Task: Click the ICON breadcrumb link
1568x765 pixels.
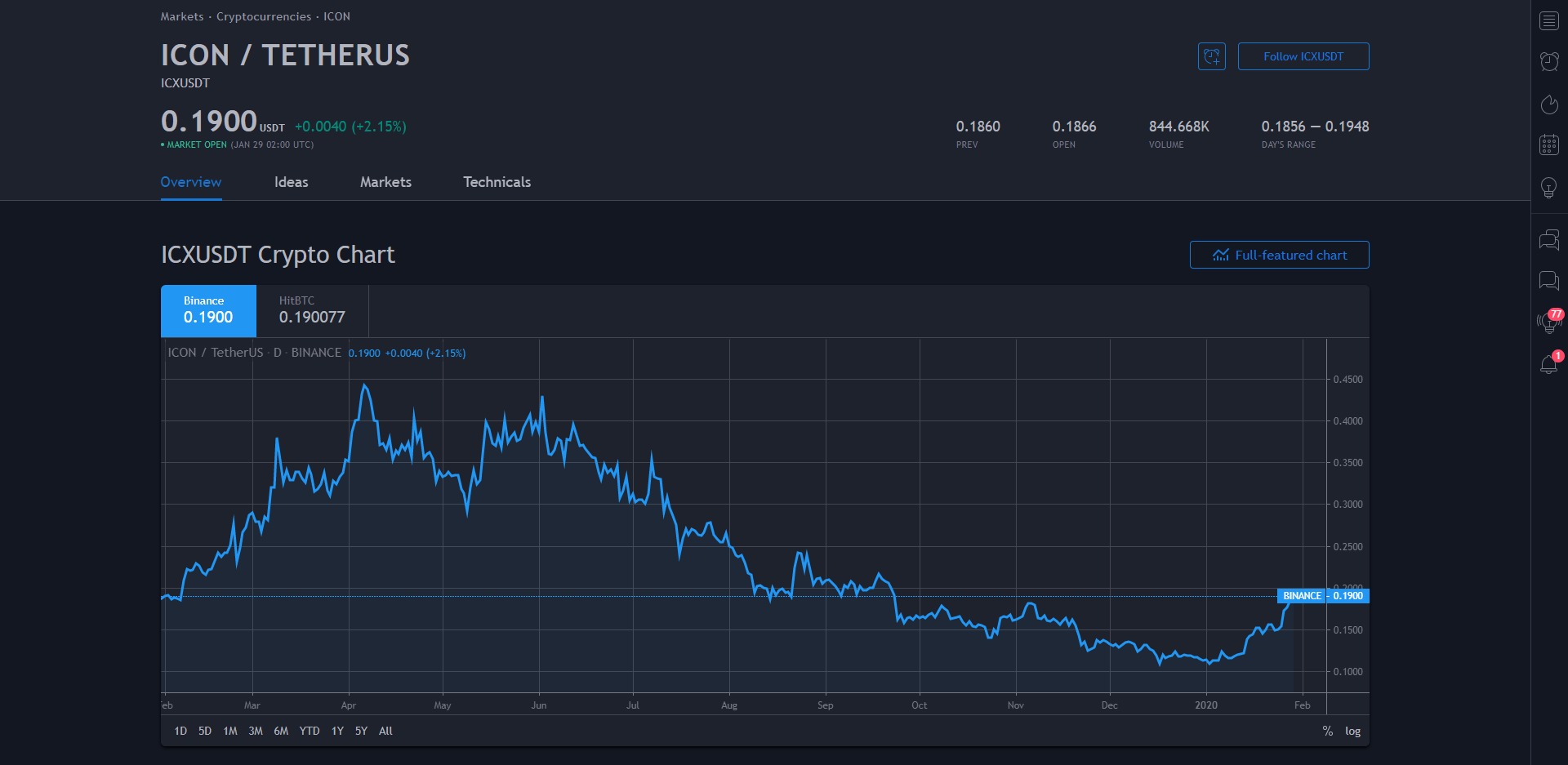Action: tap(336, 16)
